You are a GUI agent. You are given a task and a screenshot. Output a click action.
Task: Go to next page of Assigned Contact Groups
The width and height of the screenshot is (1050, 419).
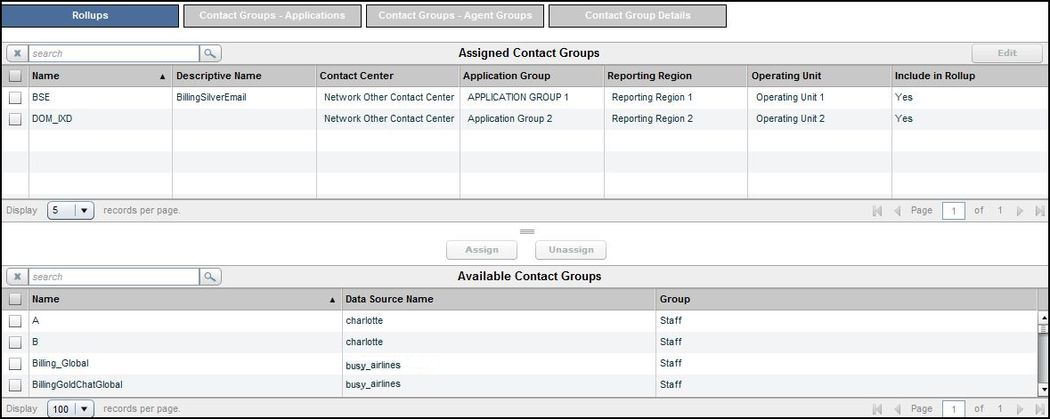click(1020, 211)
